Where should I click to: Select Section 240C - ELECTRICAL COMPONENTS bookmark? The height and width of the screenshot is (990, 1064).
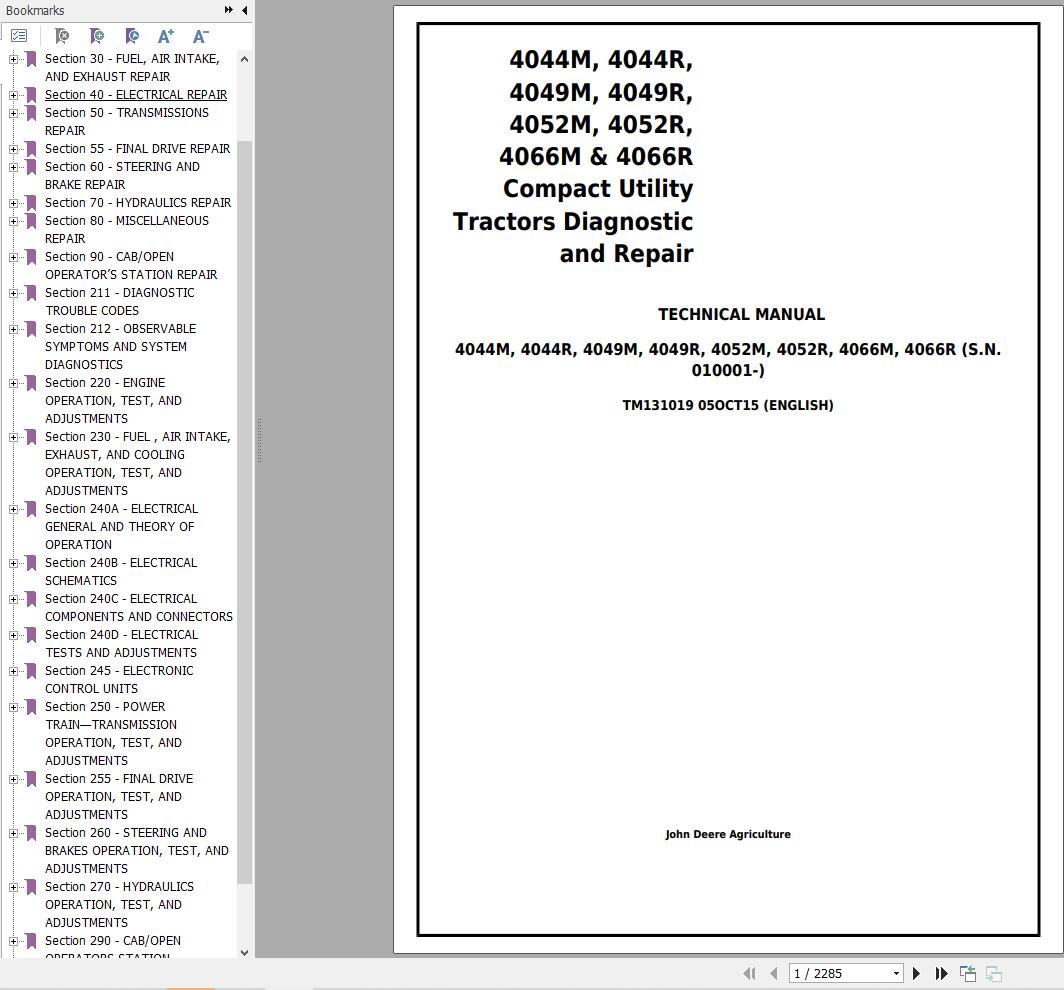(139, 607)
